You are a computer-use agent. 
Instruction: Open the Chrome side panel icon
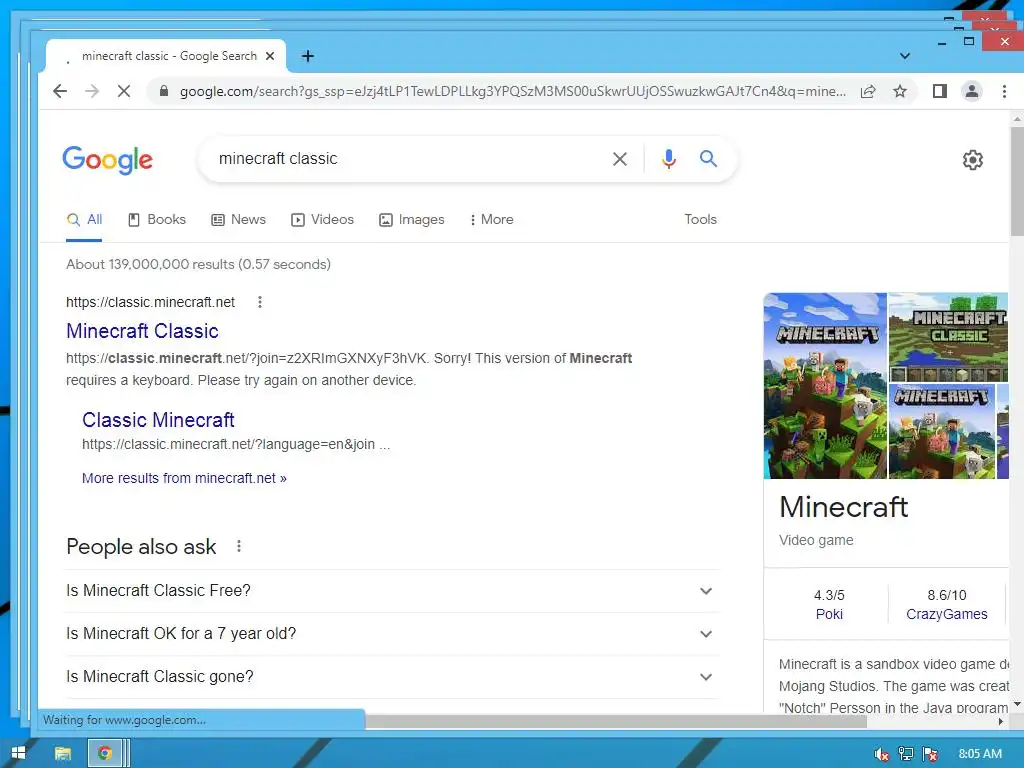coord(940,91)
